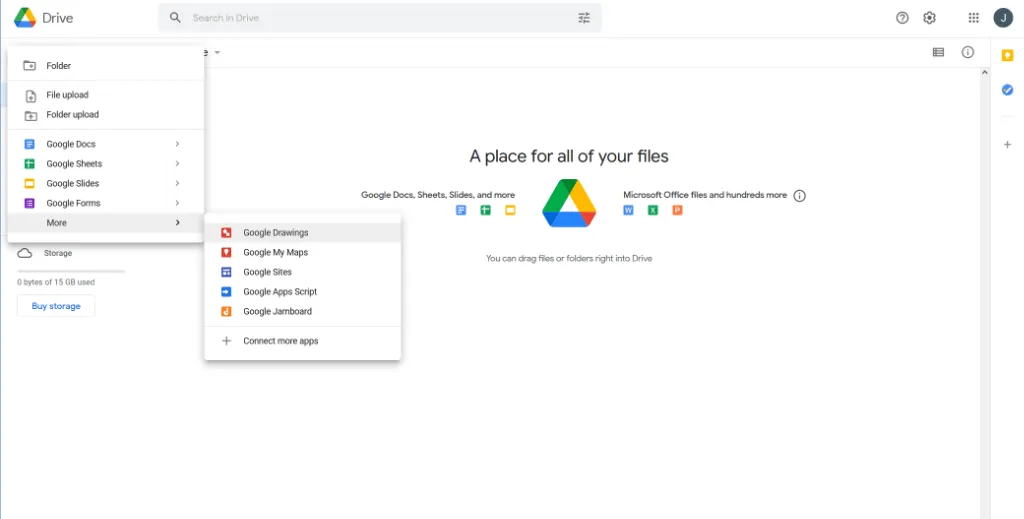Screen dimensions: 1024x519
Task: Click the Docs icon under center heading
Action: click(x=461, y=210)
